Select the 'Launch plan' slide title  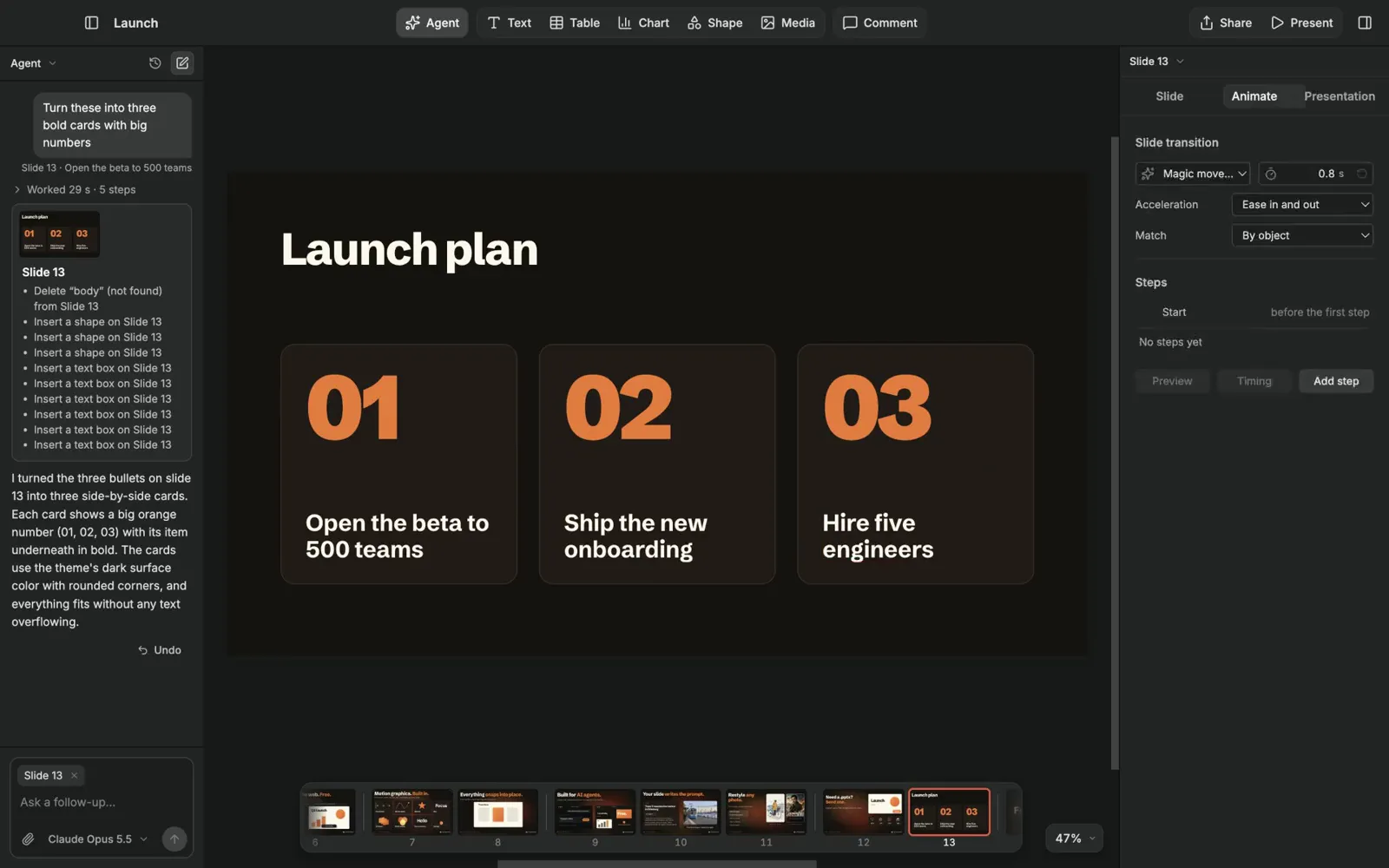tap(410, 250)
